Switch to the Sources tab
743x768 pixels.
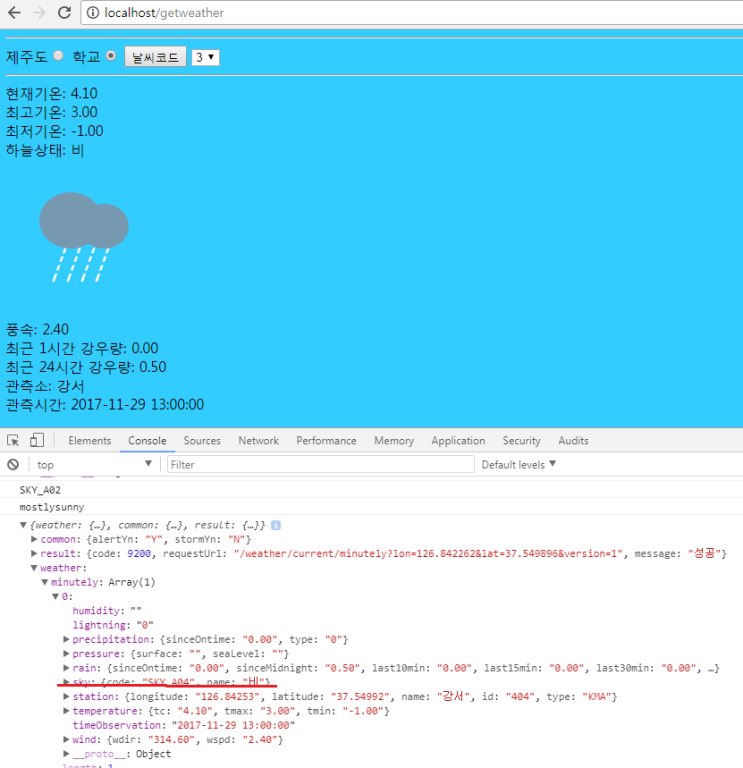202,441
